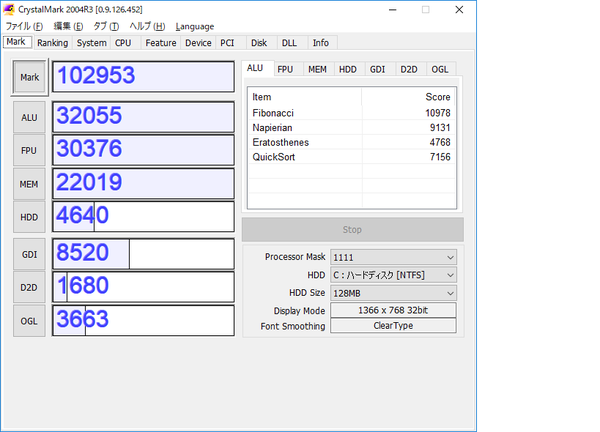Select the QuickSort row
The image size is (600, 432).
click(x=352, y=157)
